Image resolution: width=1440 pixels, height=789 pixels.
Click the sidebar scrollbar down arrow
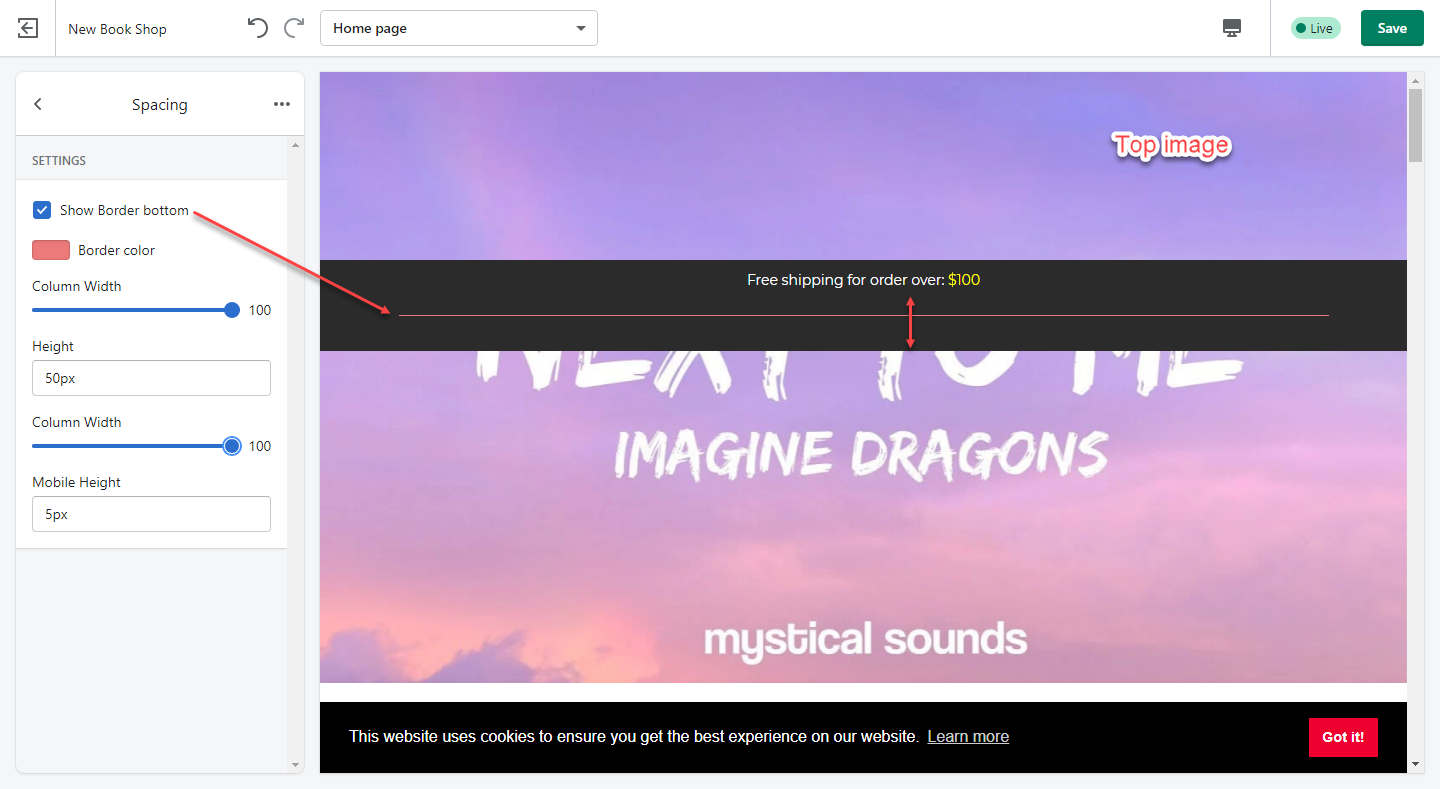tap(295, 764)
